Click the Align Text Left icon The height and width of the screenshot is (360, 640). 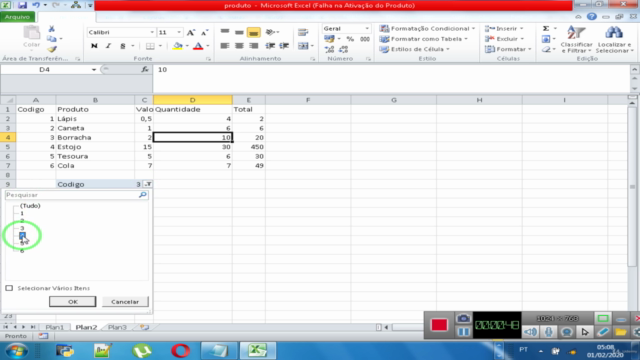tap(224, 46)
